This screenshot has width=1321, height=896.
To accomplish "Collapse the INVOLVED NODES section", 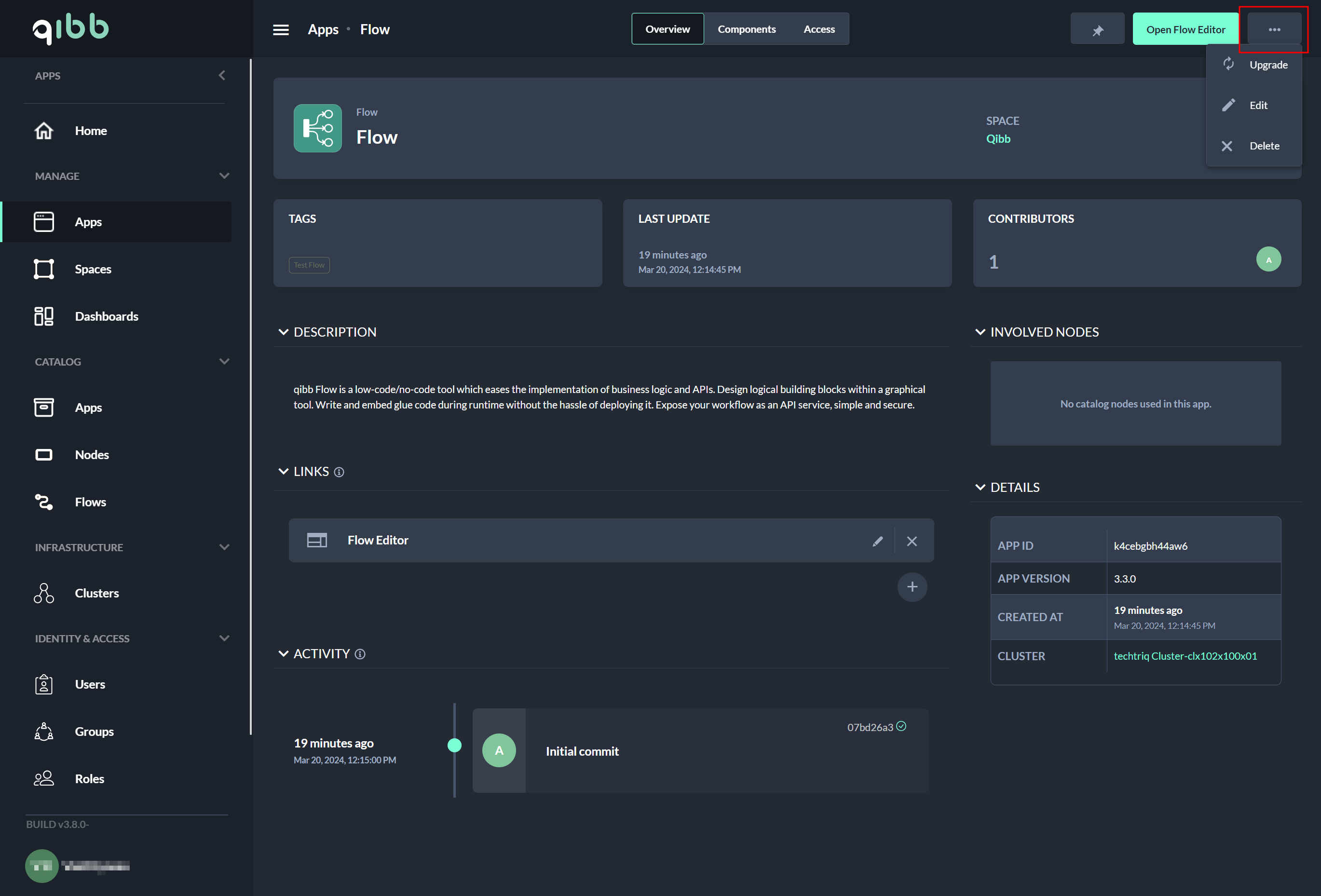I will [x=980, y=332].
